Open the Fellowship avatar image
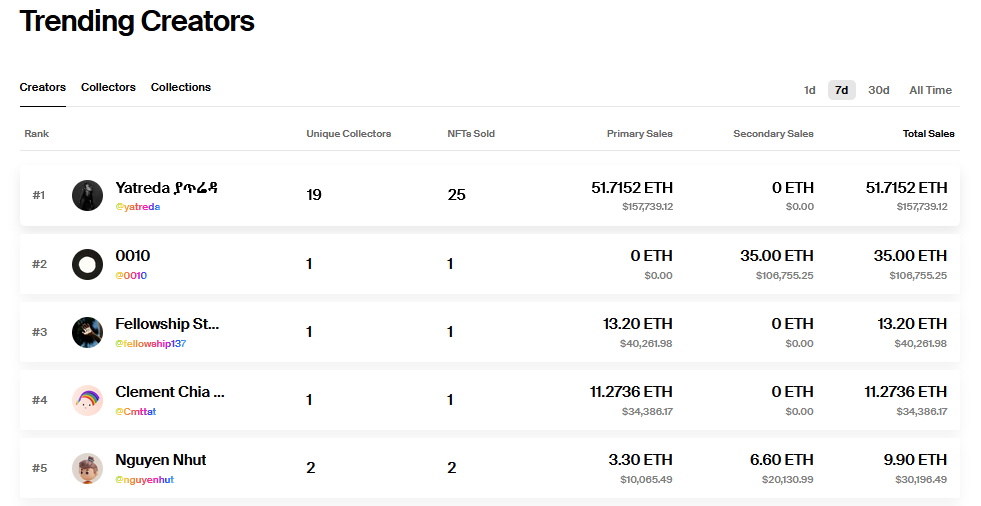This screenshot has width=981, height=506. (87, 332)
